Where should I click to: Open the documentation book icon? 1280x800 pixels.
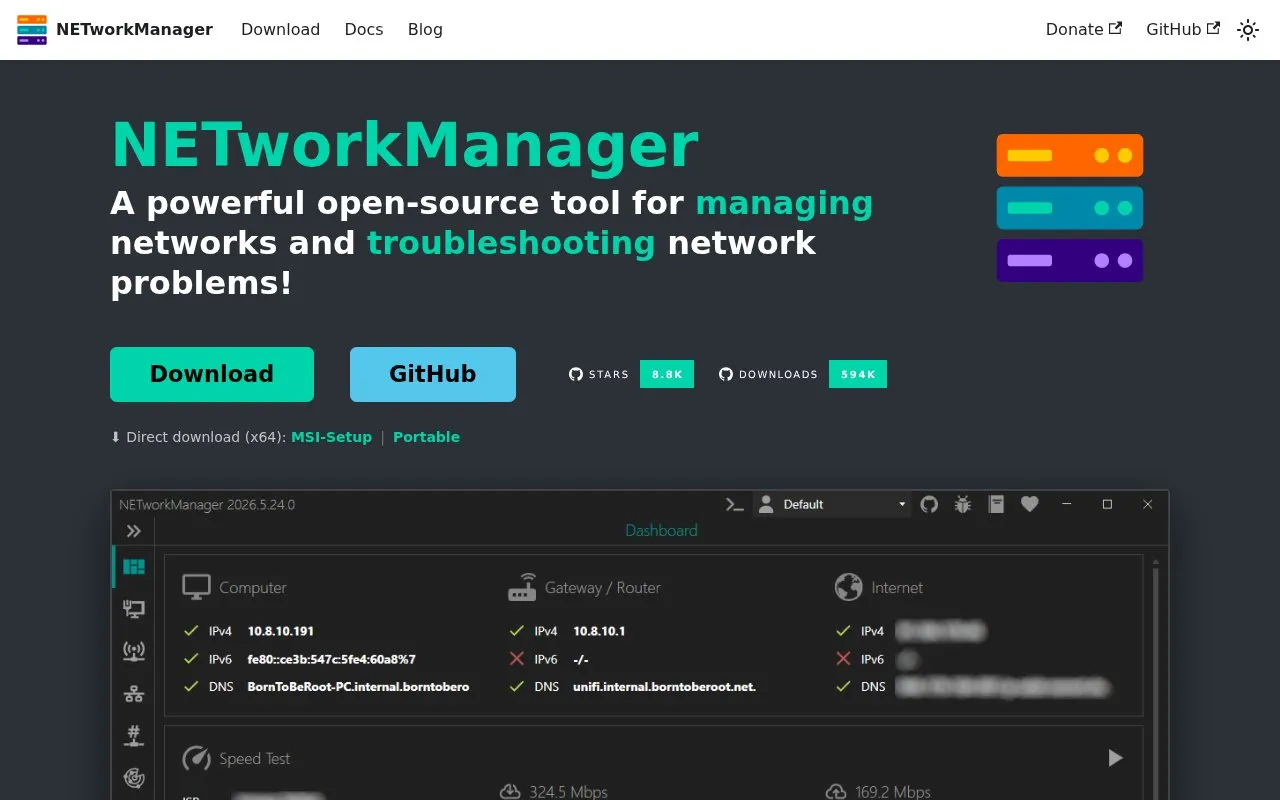(x=996, y=505)
